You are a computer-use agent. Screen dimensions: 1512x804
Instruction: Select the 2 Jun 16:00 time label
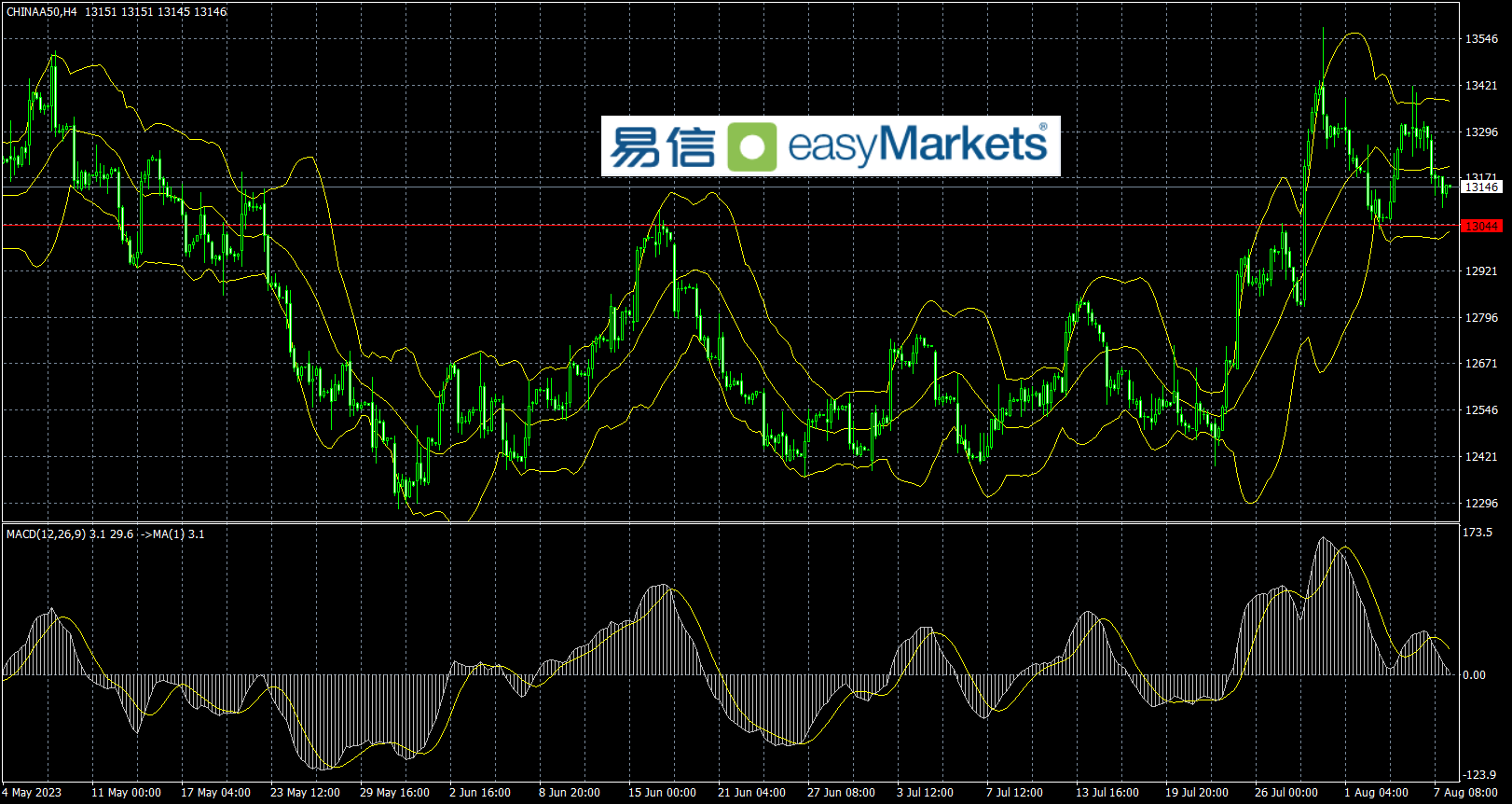[480, 793]
